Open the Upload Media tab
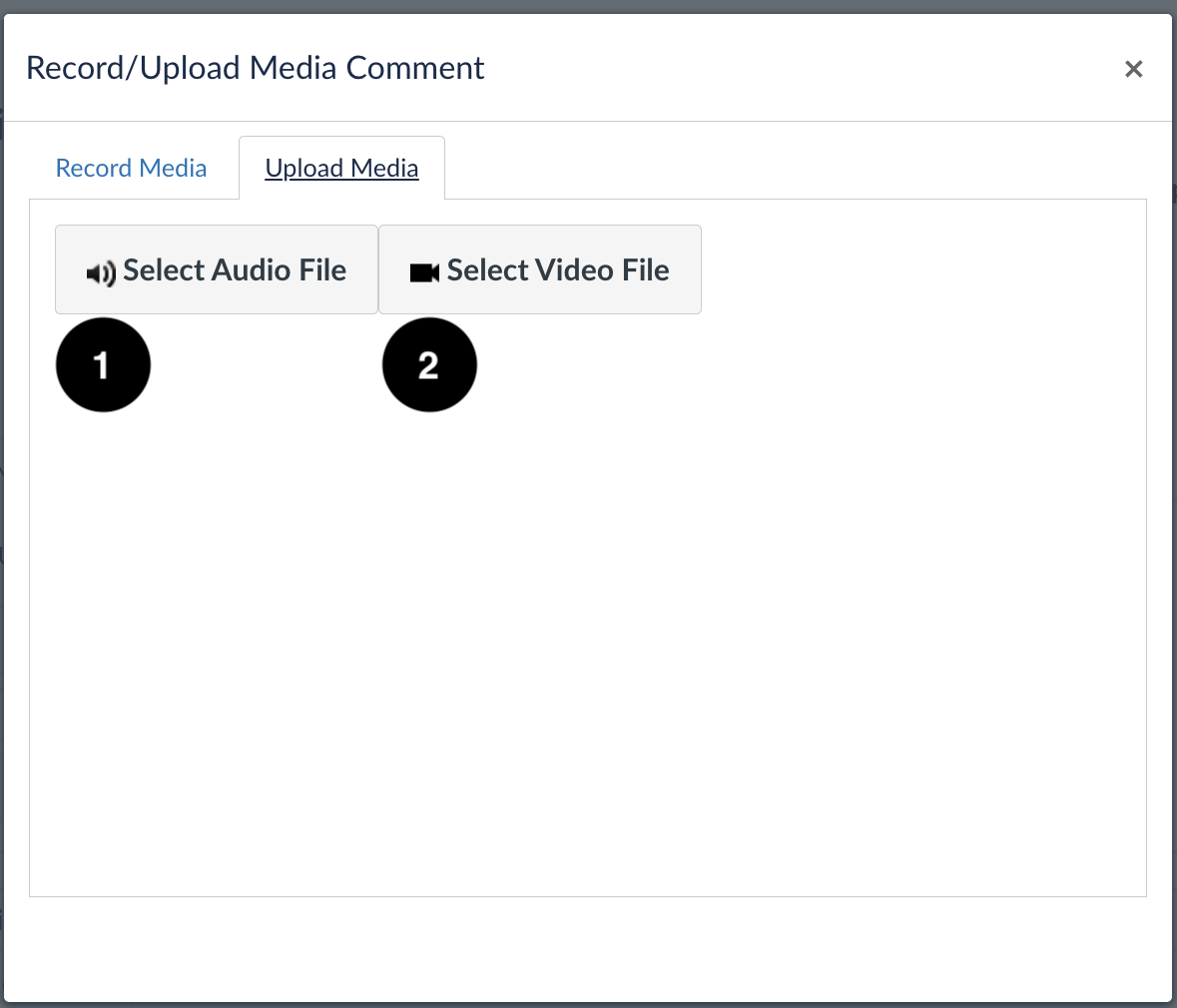 (341, 168)
